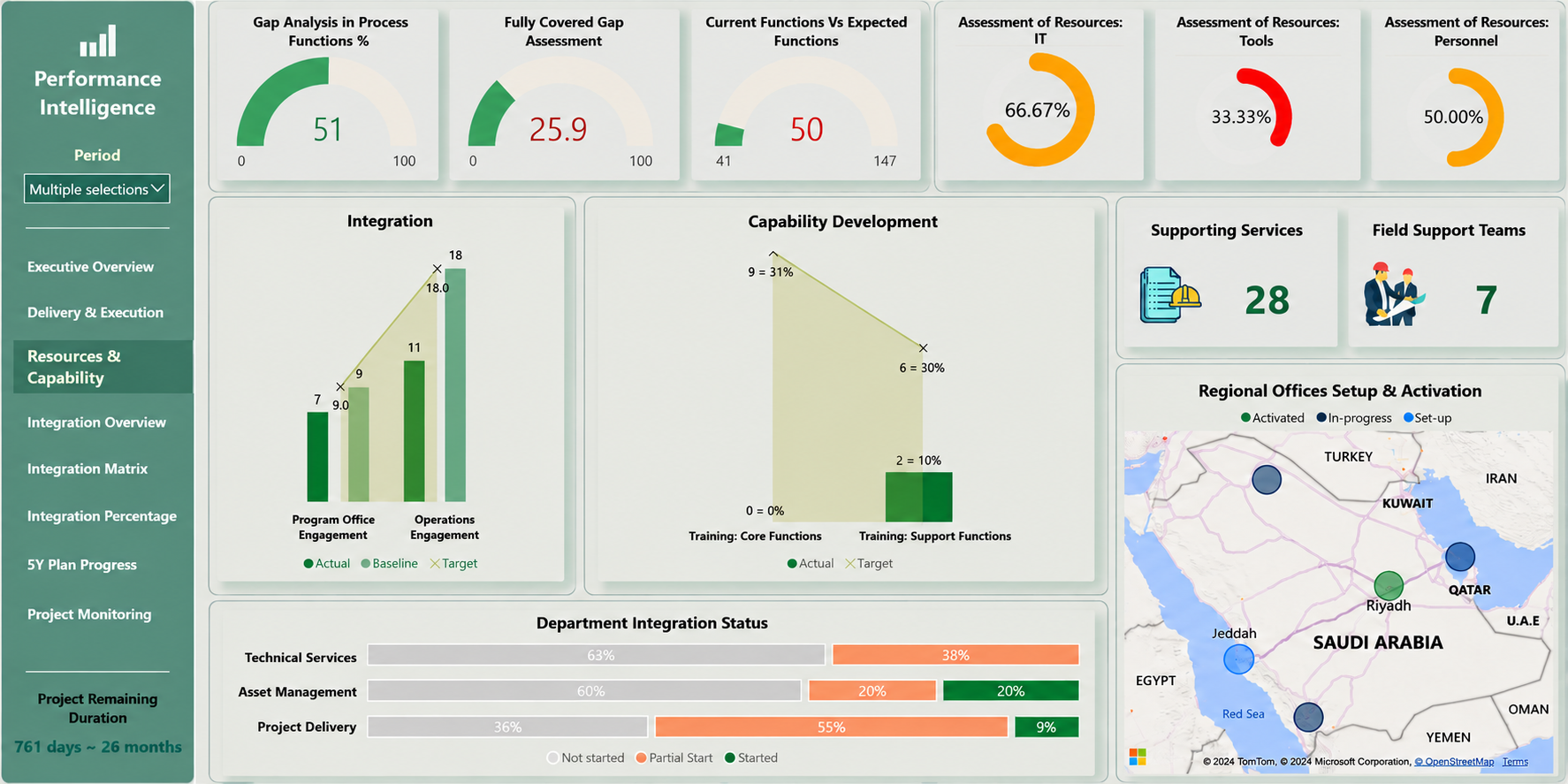This screenshot has height=784, width=1568.
Task: Click the Field Support Teams workers icon
Action: [x=1394, y=294]
